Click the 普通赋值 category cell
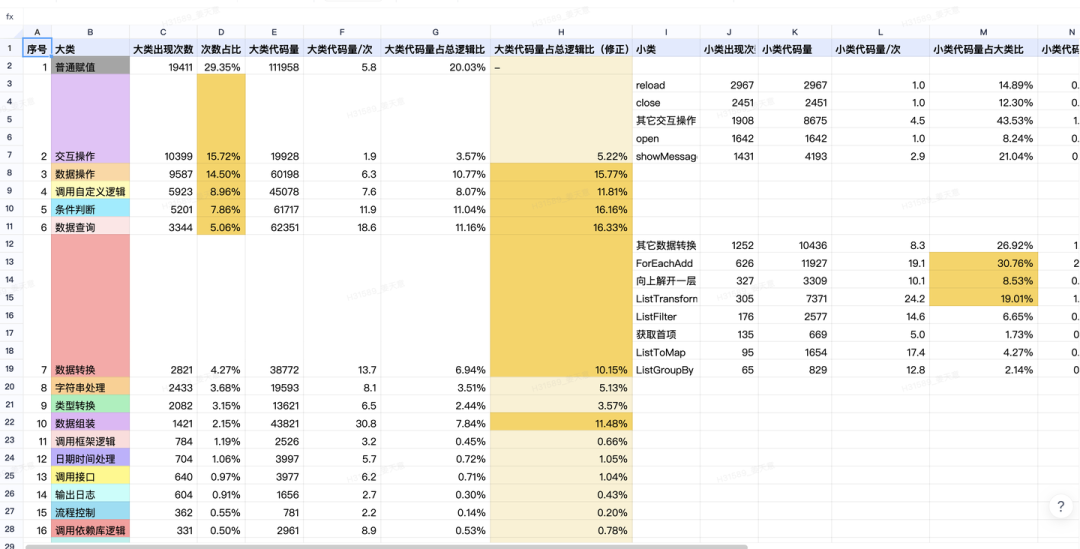The height and width of the screenshot is (549, 1080). pyautogui.click(x=90, y=67)
